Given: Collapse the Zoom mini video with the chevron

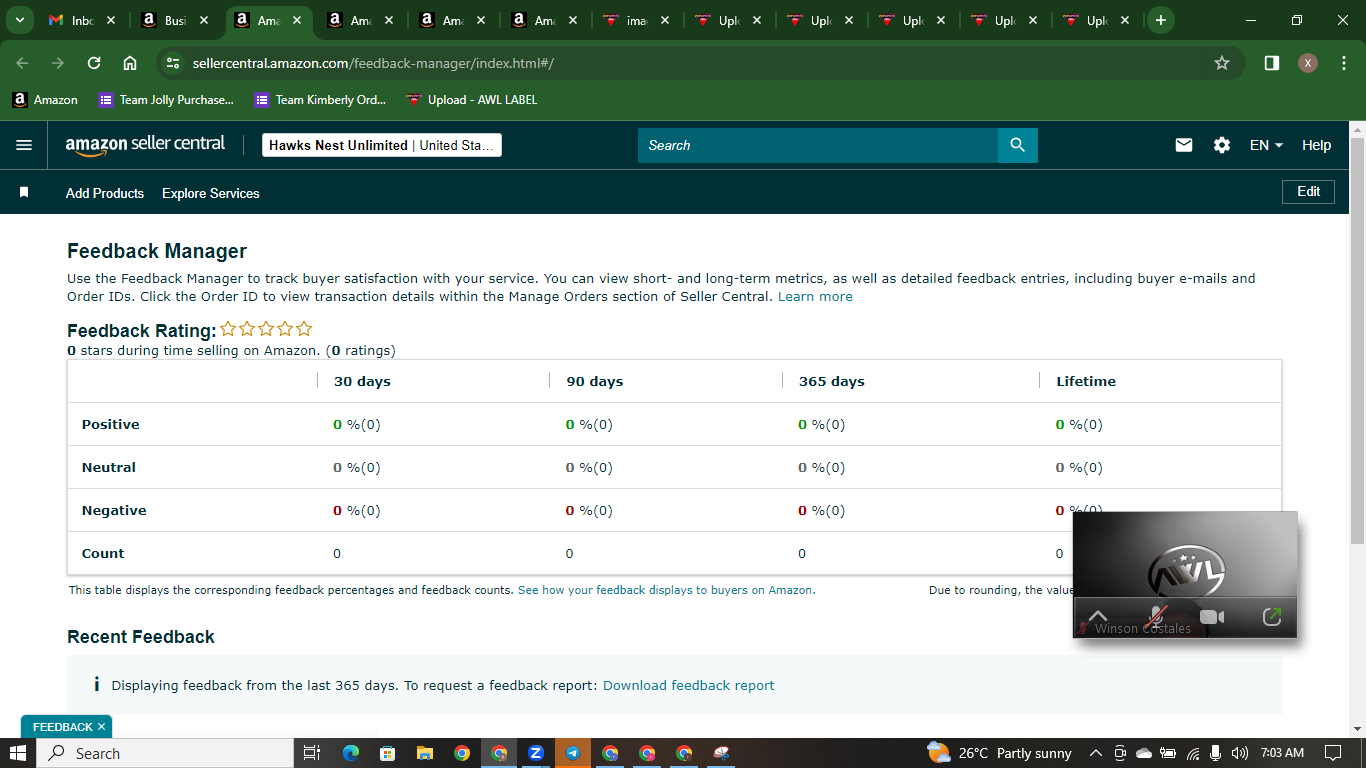Looking at the screenshot, I should click(1098, 616).
